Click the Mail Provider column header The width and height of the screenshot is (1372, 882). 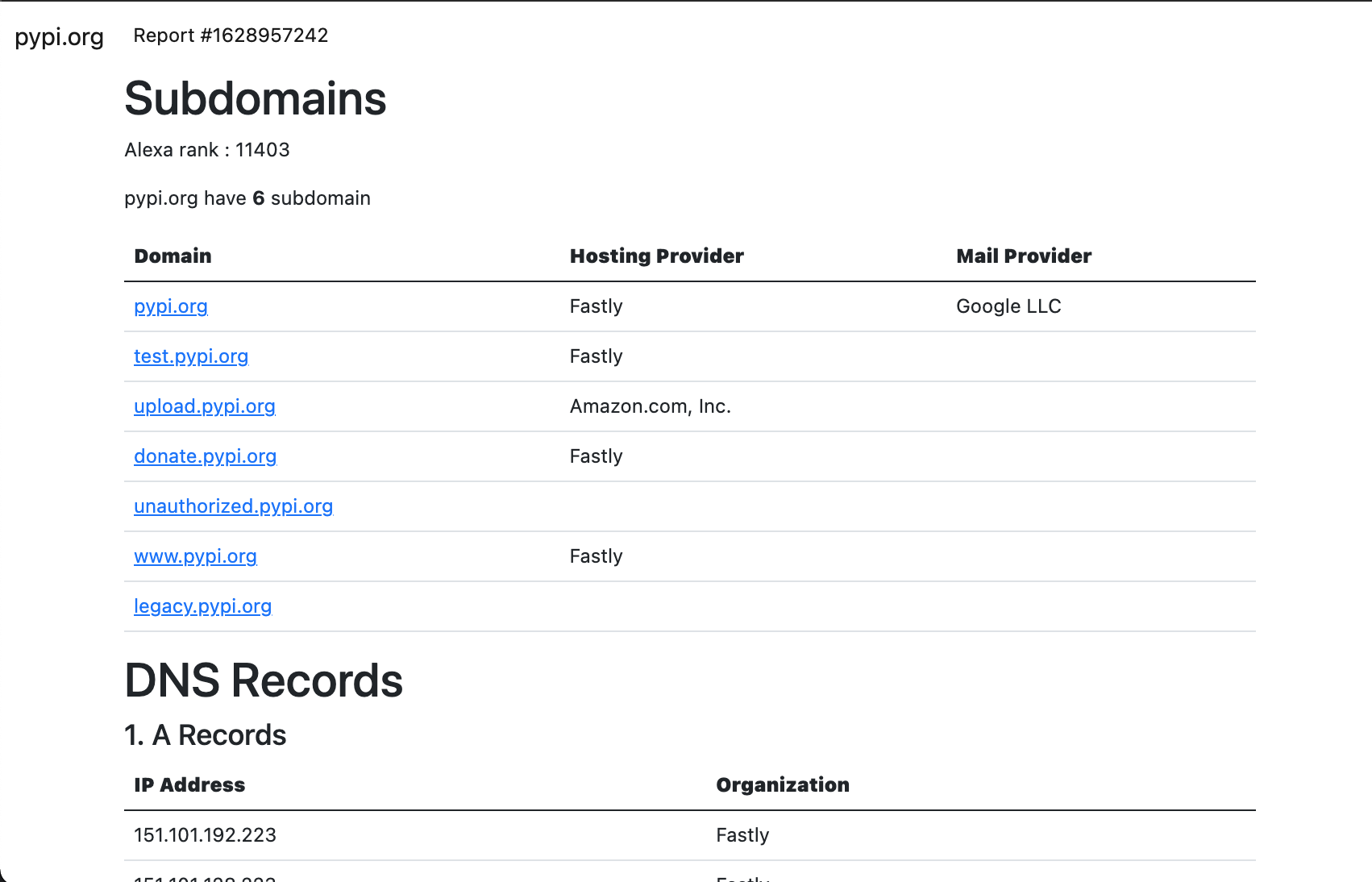point(1024,256)
